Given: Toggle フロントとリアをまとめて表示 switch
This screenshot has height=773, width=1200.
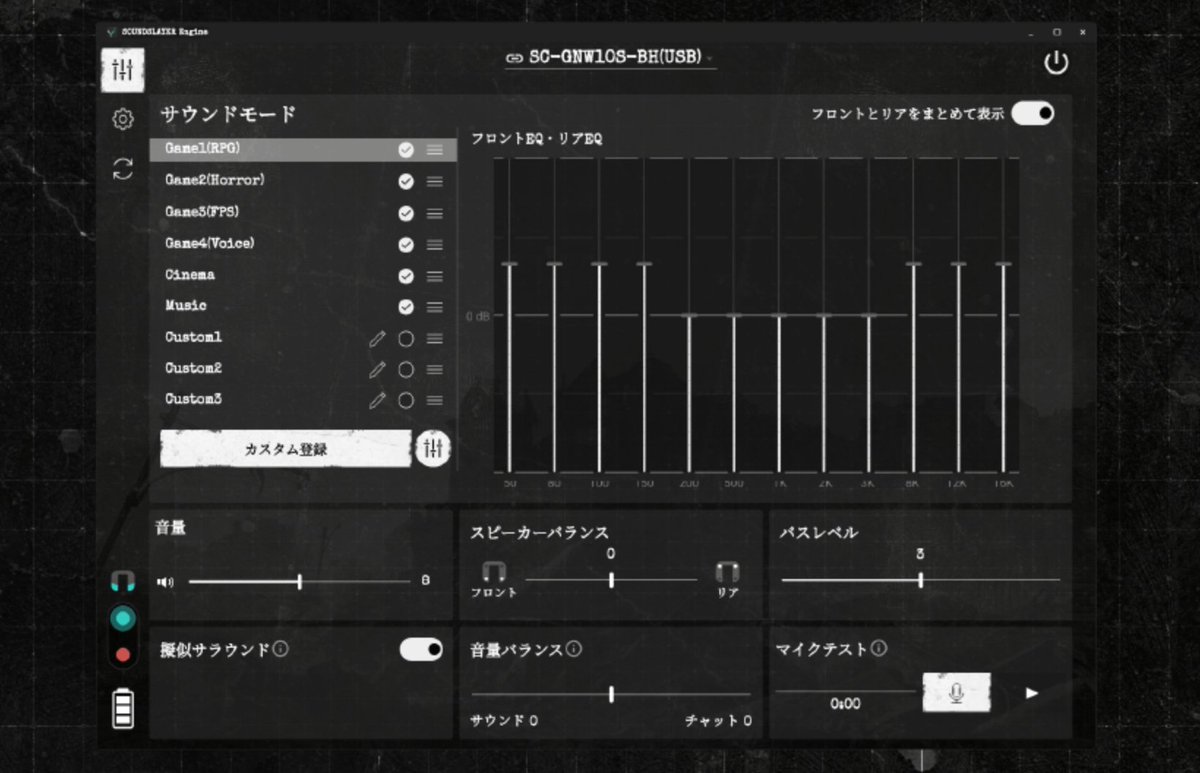Looking at the screenshot, I should (x=1032, y=113).
